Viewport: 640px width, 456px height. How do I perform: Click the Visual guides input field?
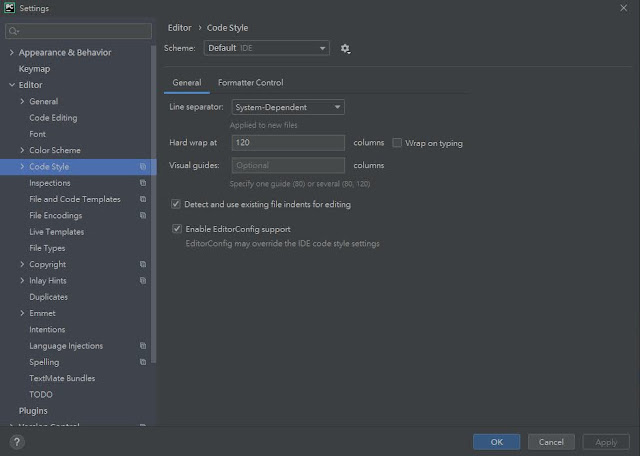coord(288,165)
